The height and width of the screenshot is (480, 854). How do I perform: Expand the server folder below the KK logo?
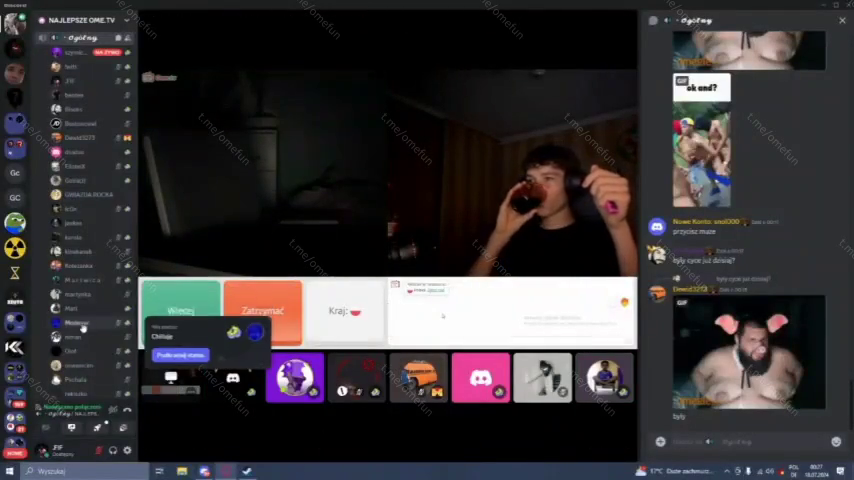(x=15, y=373)
